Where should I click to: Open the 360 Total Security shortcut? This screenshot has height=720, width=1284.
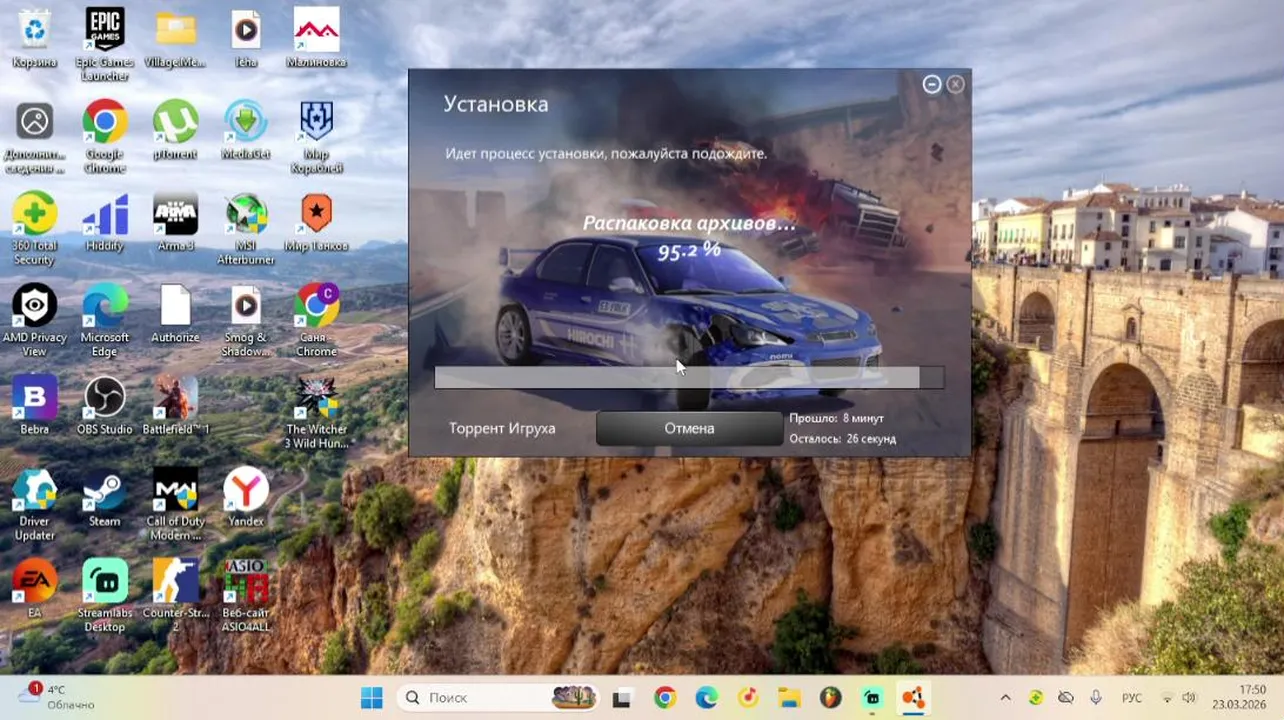pos(34,228)
